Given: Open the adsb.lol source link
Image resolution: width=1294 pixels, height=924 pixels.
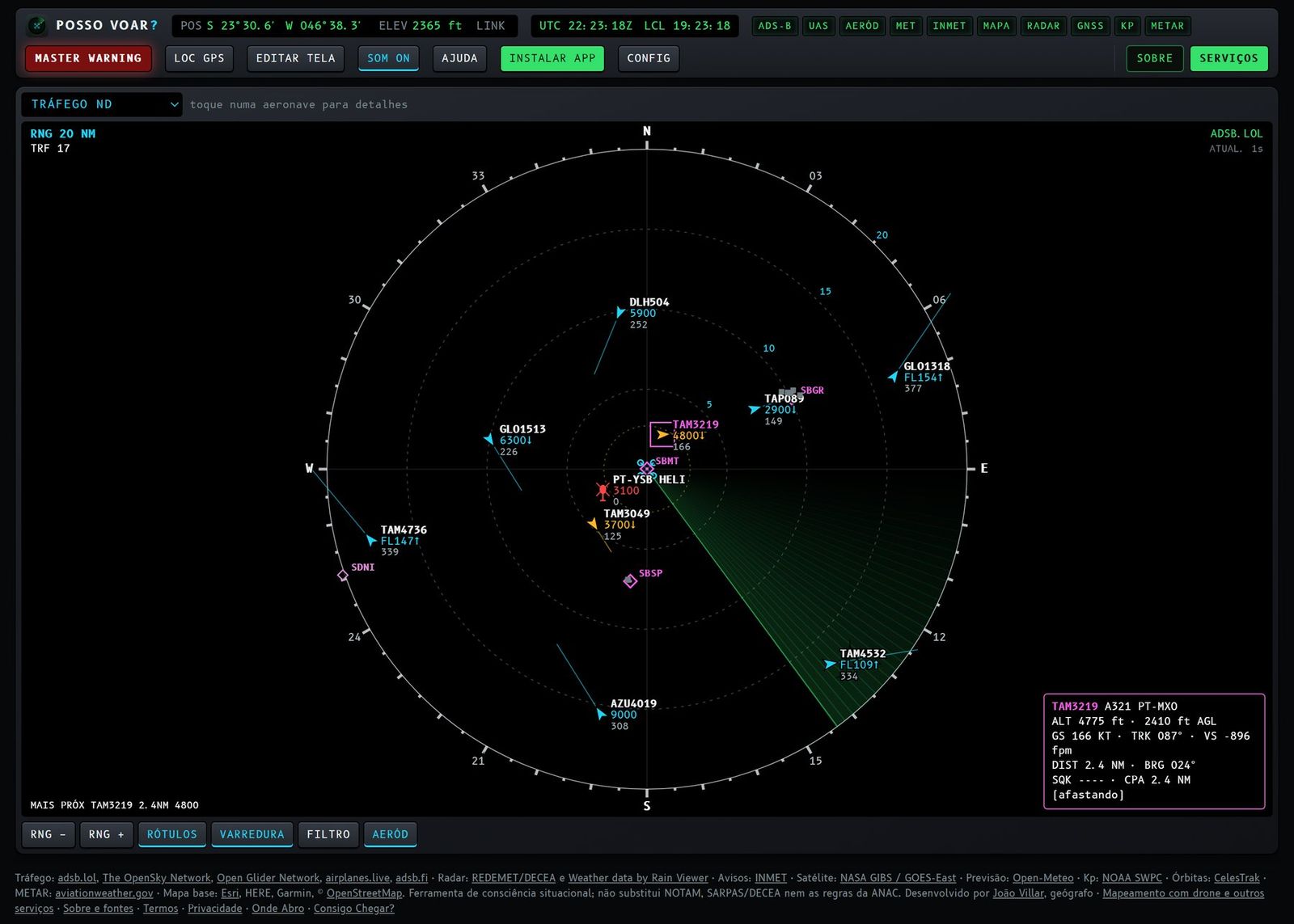Looking at the screenshot, I should [x=77, y=878].
